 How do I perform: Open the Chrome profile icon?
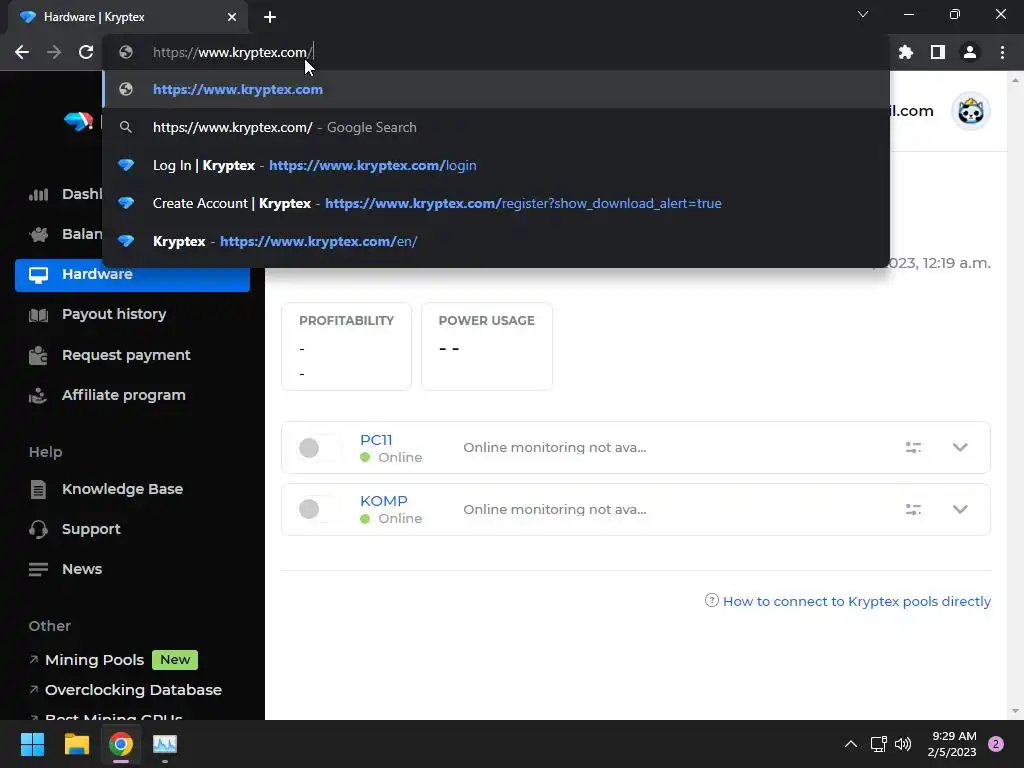[970, 52]
